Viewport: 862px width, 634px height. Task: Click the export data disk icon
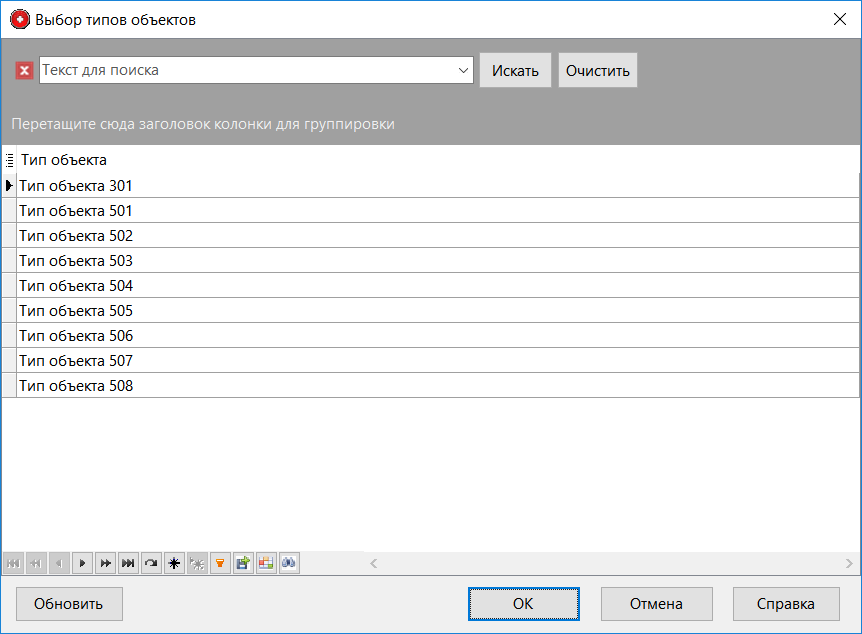[243, 564]
